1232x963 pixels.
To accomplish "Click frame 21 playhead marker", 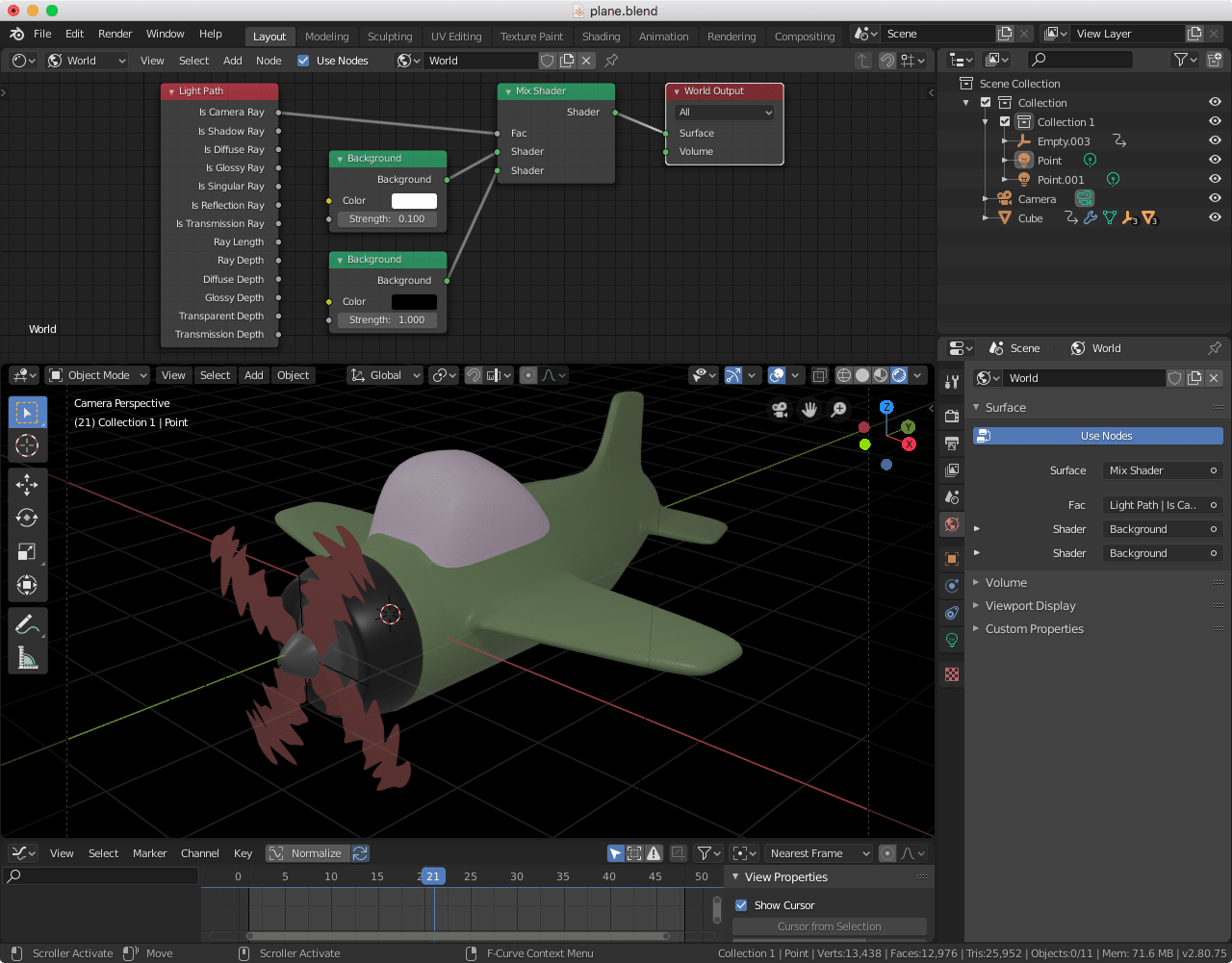I will click(x=433, y=876).
